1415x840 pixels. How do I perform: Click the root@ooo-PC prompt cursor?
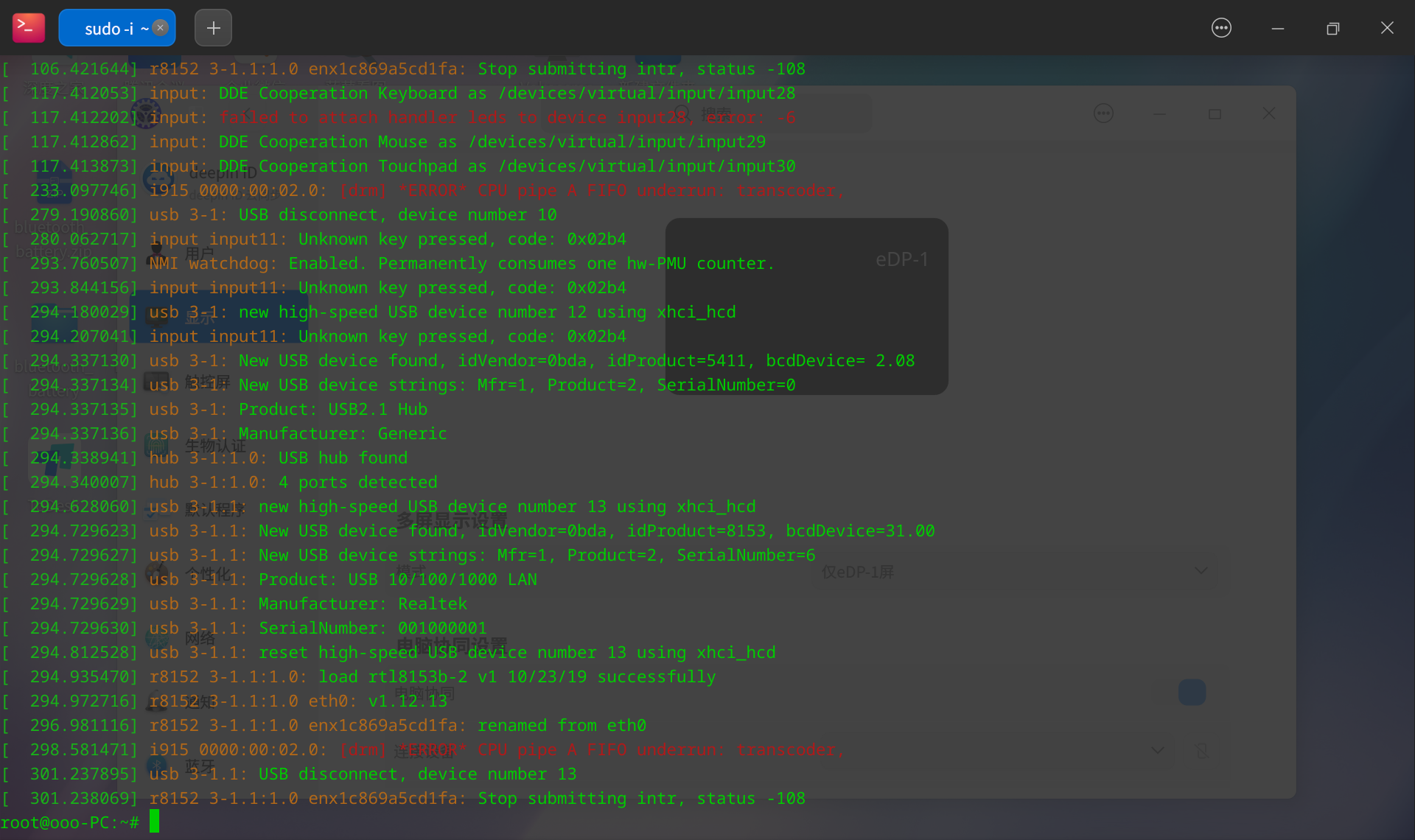click(x=154, y=822)
